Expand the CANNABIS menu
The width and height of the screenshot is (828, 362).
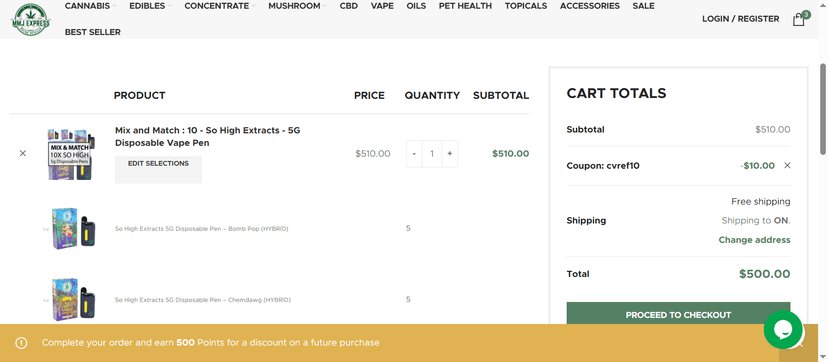pos(90,6)
